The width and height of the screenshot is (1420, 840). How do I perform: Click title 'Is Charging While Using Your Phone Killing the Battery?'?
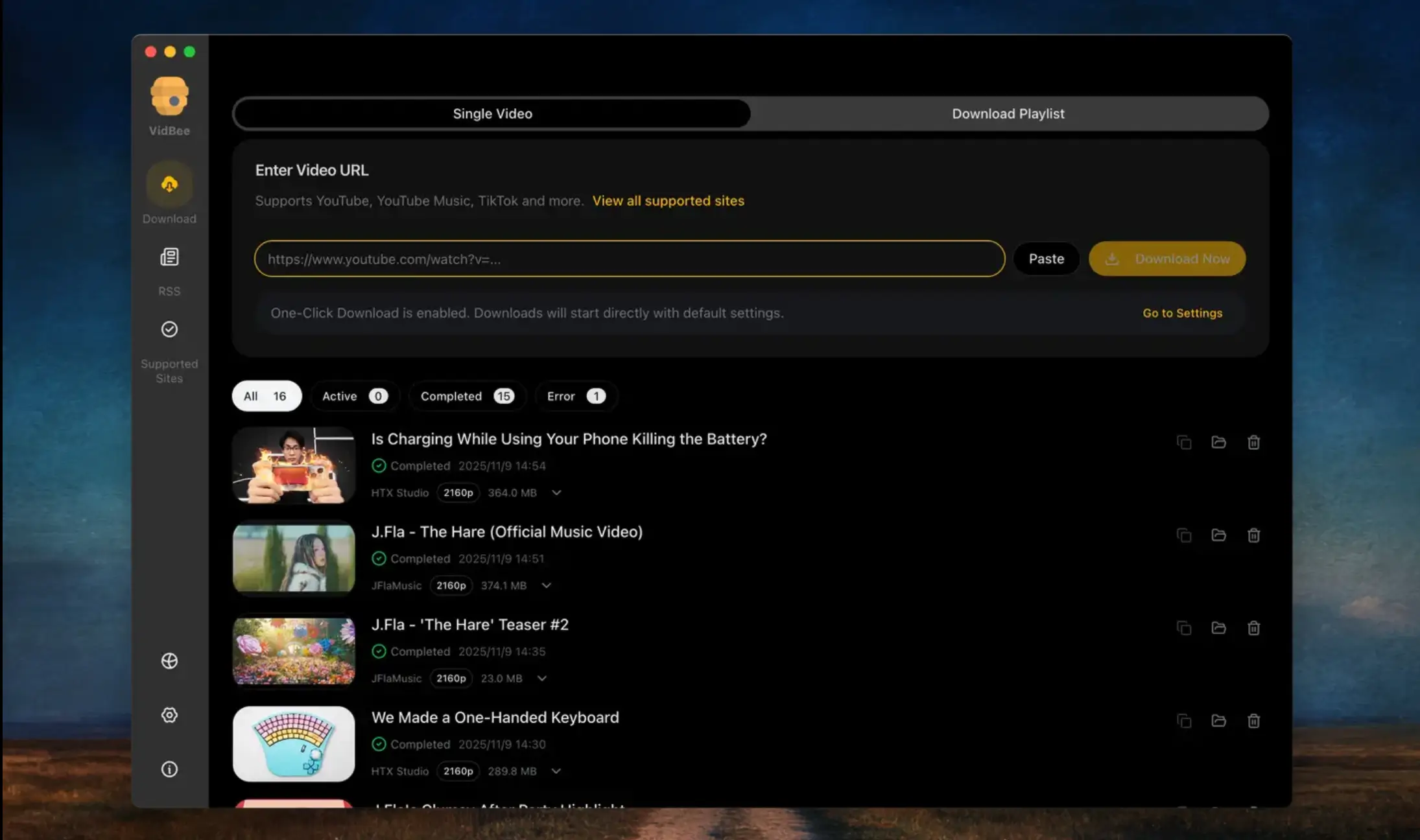click(569, 439)
